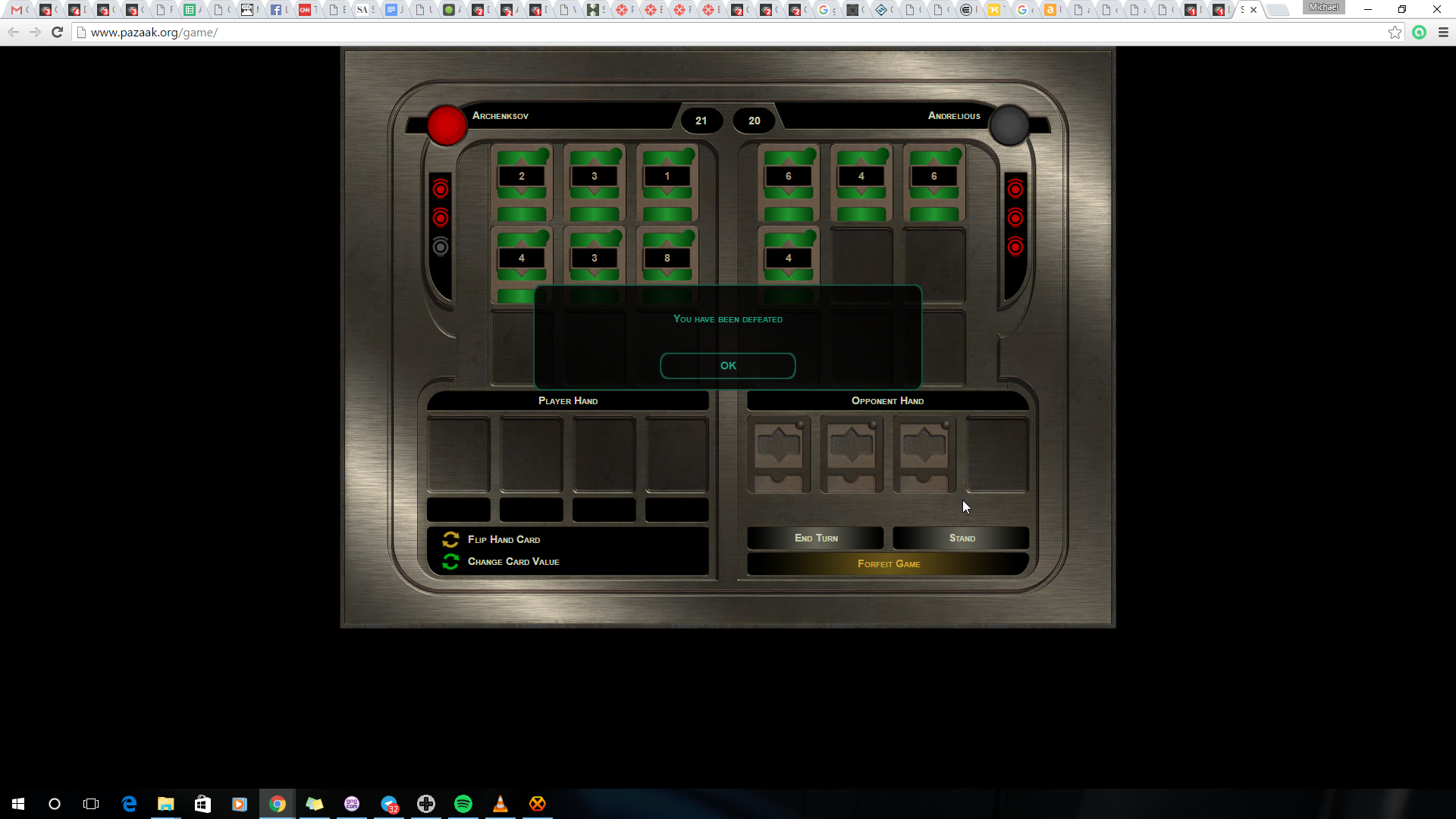Screen dimensions: 1456x819
Task: Open VLC media player from the taskbar
Action: tap(500, 804)
